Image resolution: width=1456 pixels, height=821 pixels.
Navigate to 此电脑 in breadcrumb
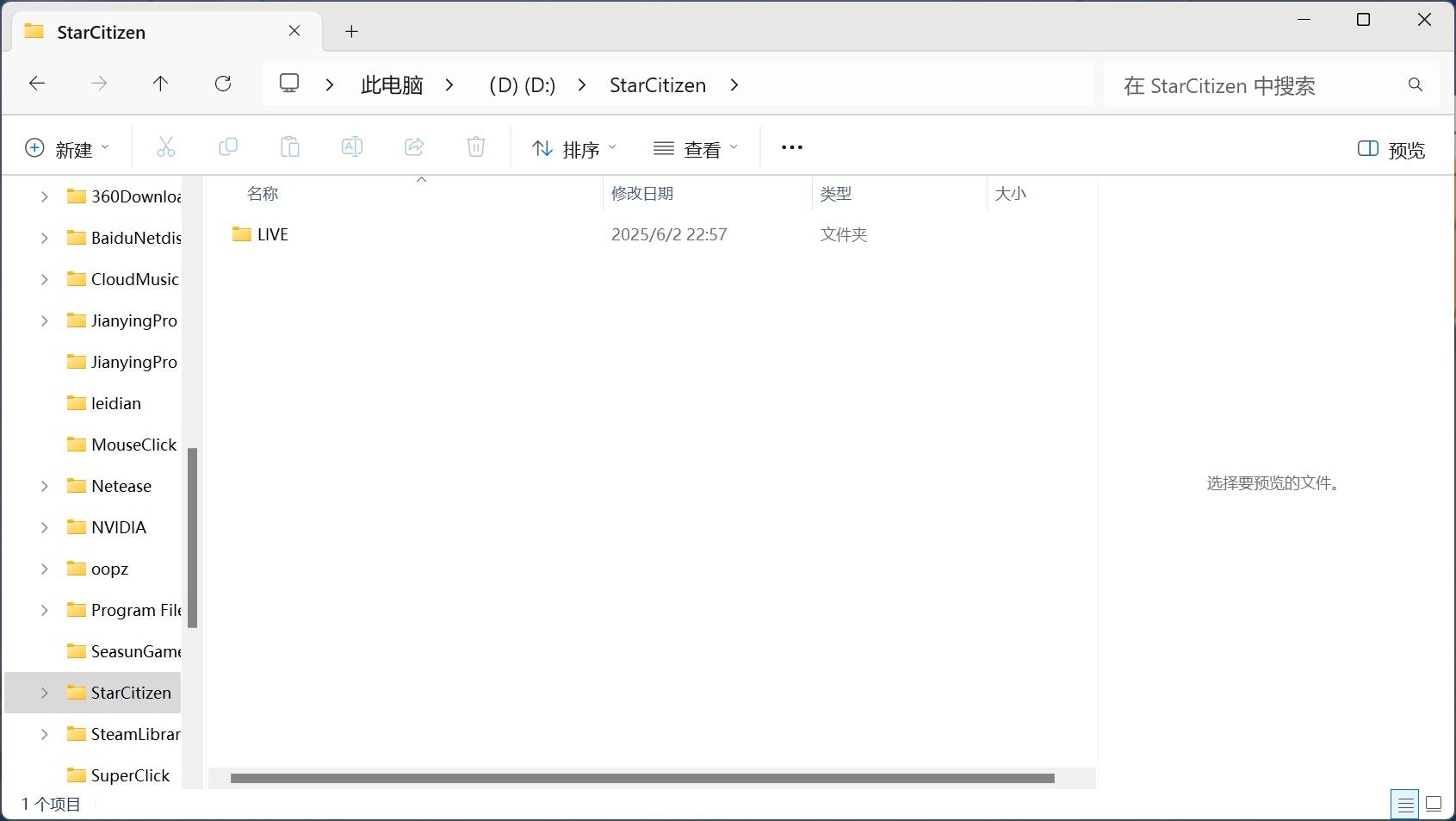(392, 84)
